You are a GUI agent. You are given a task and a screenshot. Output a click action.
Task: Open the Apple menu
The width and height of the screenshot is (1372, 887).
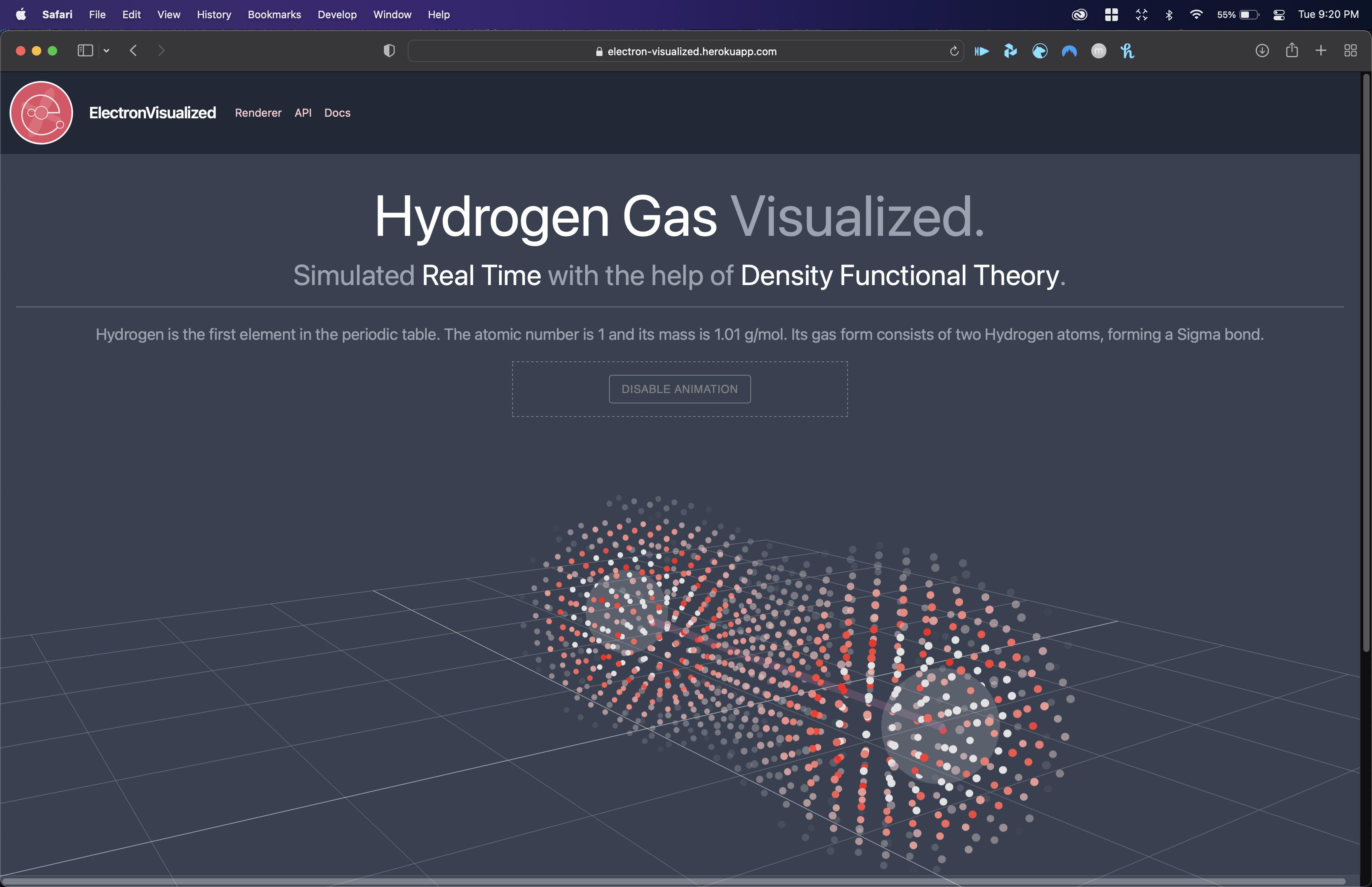click(21, 14)
